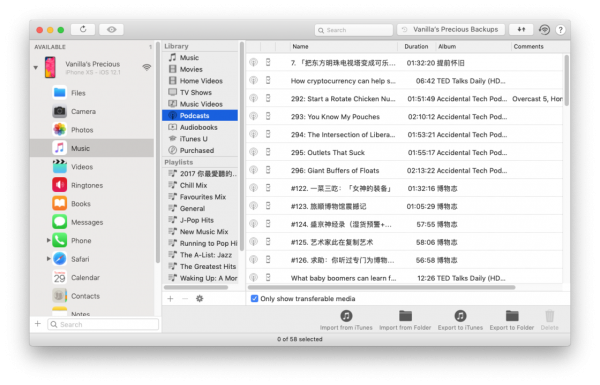Image resolution: width=600 pixels, height=385 pixels.
Task: Sort by the Album column header
Action: coord(473,46)
